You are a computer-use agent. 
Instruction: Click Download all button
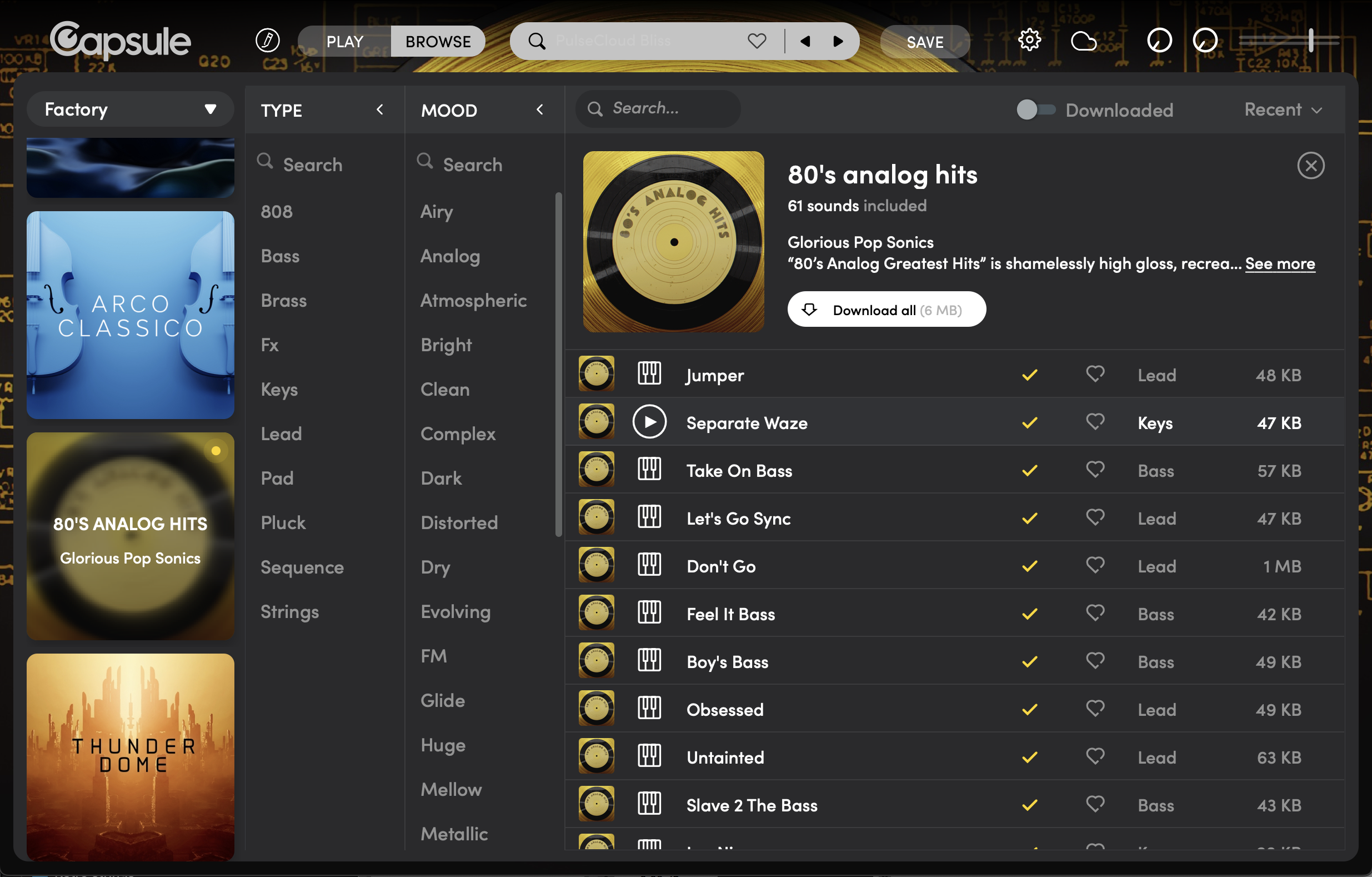point(886,310)
